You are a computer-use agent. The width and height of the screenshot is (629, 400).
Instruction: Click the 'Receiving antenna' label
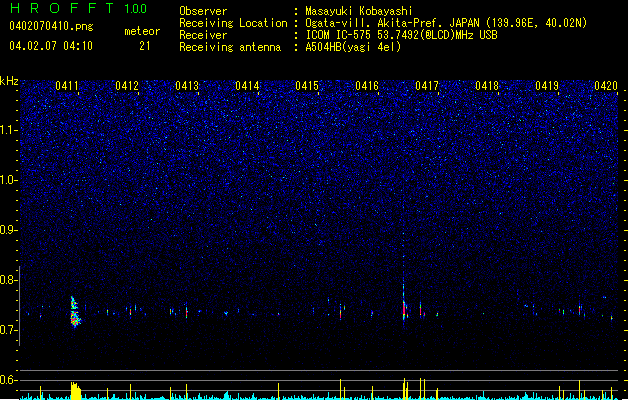(x=230, y=47)
